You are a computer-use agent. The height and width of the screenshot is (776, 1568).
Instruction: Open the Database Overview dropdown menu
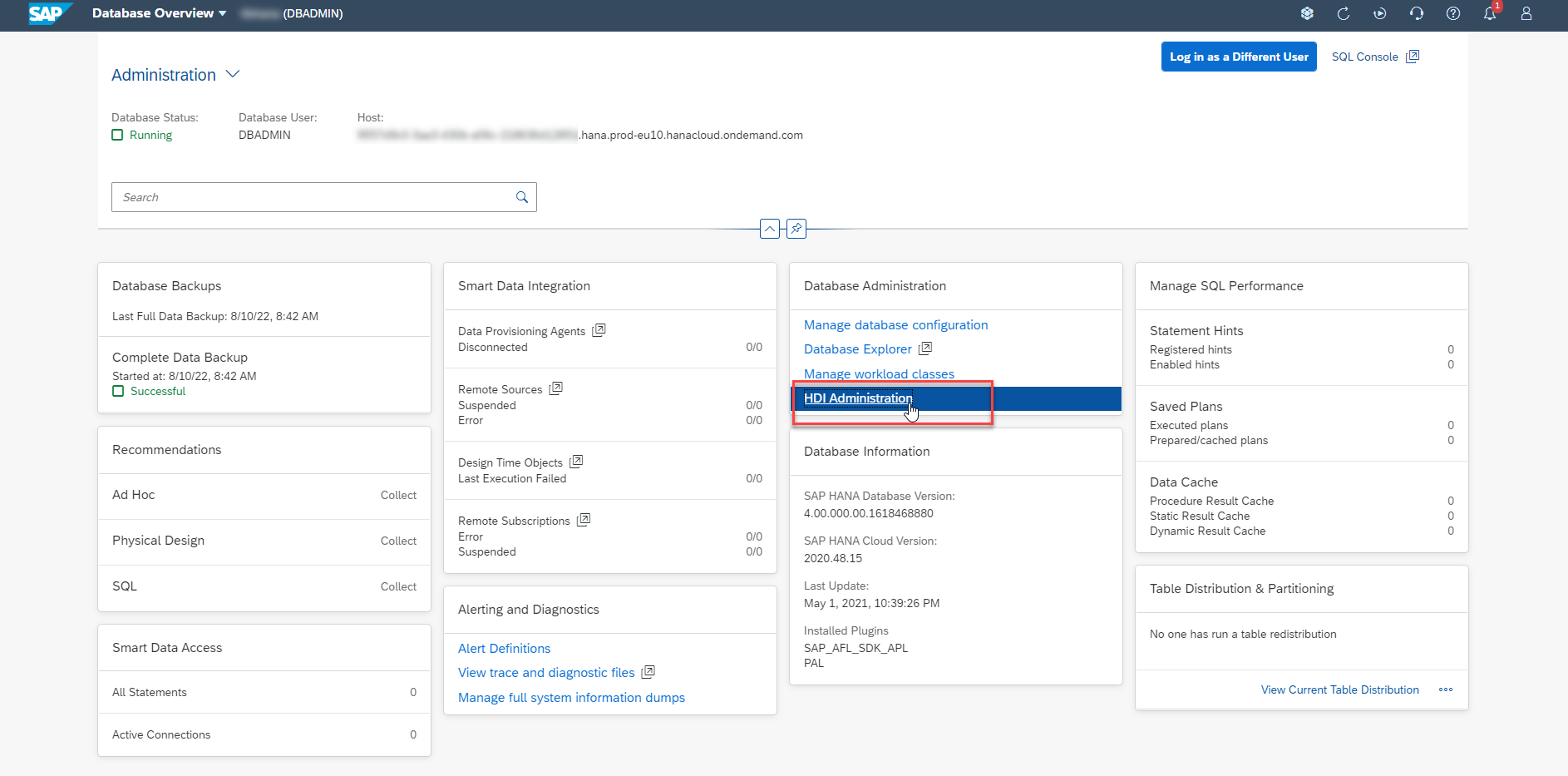[x=159, y=13]
